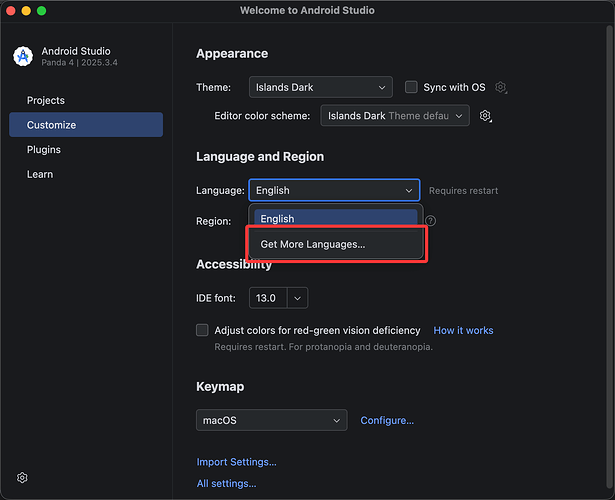This screenshot has width=615, height=500.
Task: Click the vertical scrollbar at right edge
Action: [x=610, y=257]
